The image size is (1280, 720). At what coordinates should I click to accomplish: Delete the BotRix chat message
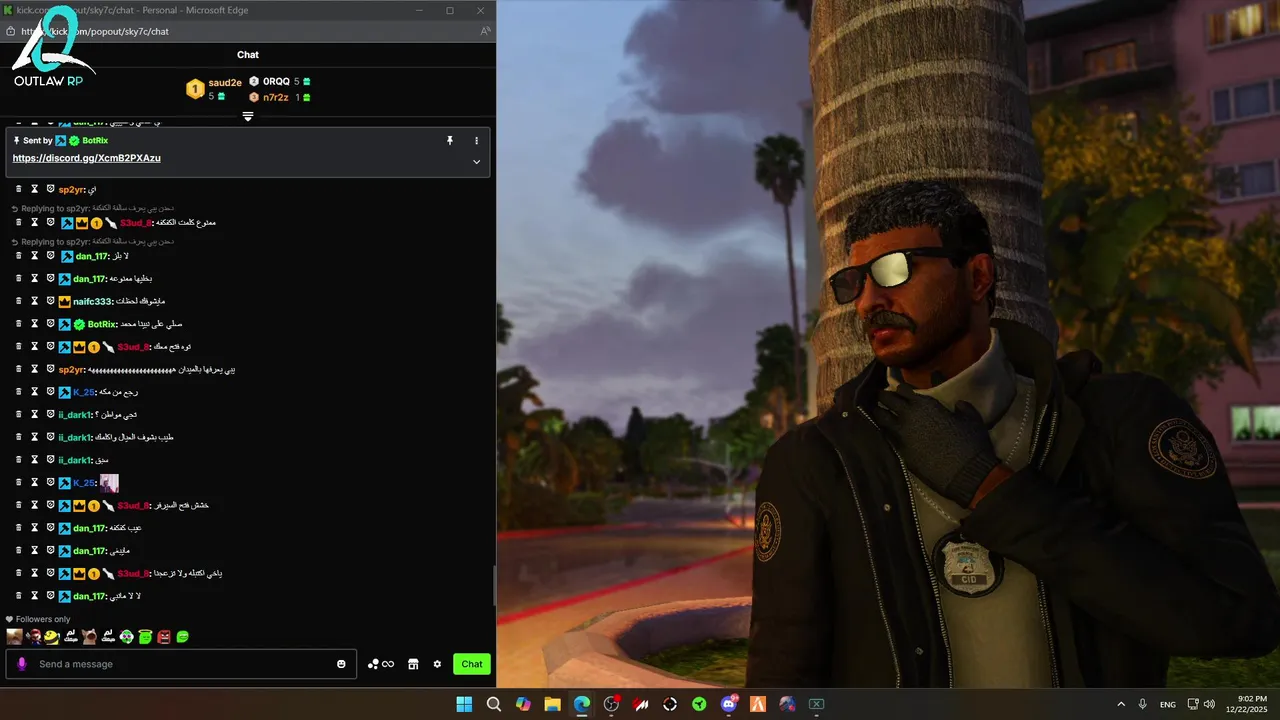18,324
